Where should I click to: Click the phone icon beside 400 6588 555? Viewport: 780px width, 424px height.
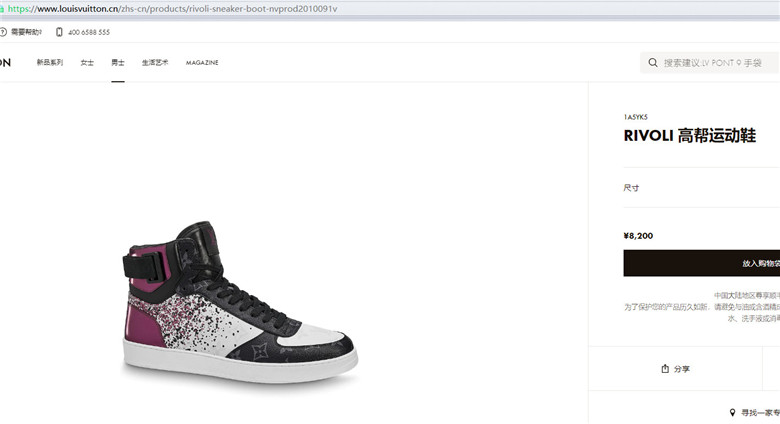point(59,32)
